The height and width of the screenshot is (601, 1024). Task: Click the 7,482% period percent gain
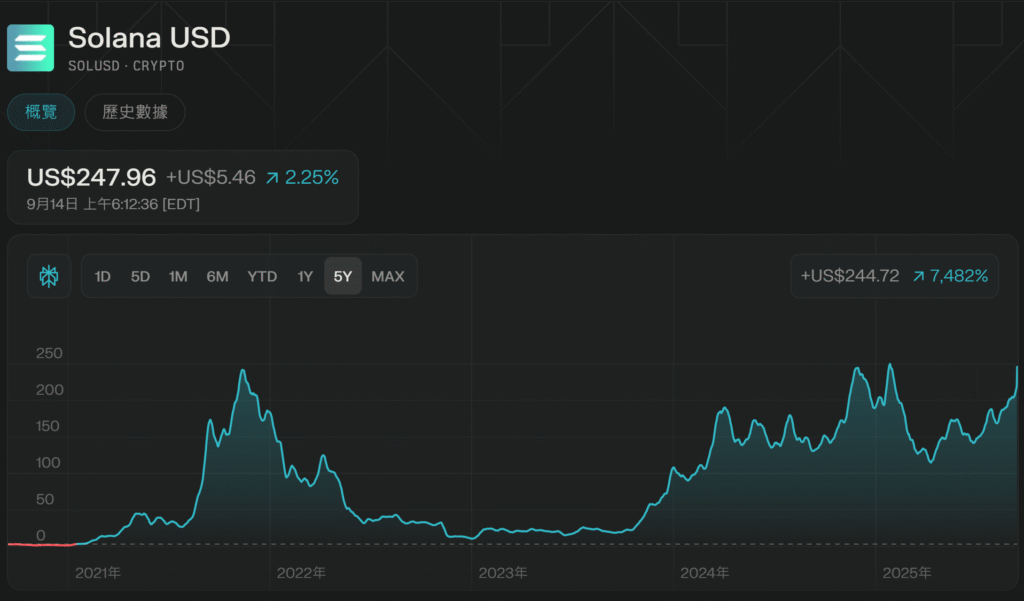point(951,276)
